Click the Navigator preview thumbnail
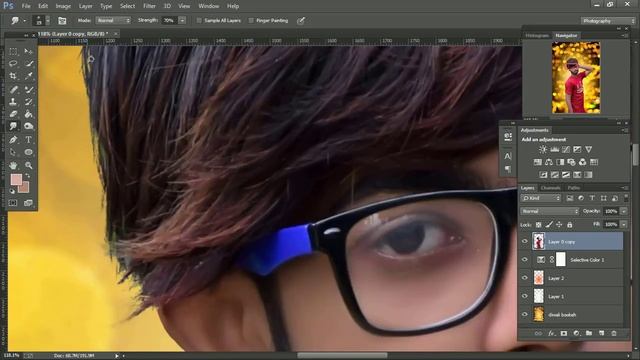This screenshot has width=640, height=360. pos(576,78)
